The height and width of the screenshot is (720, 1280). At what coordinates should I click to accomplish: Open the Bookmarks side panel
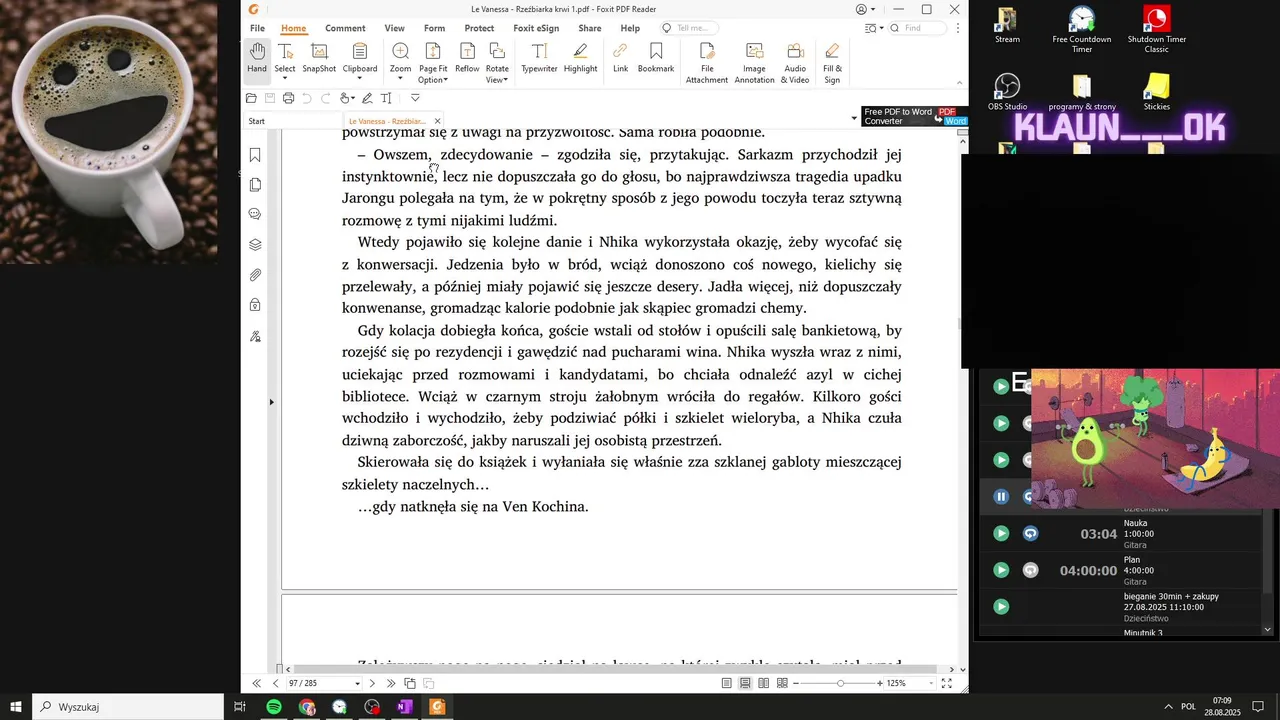tap(255, 155)
